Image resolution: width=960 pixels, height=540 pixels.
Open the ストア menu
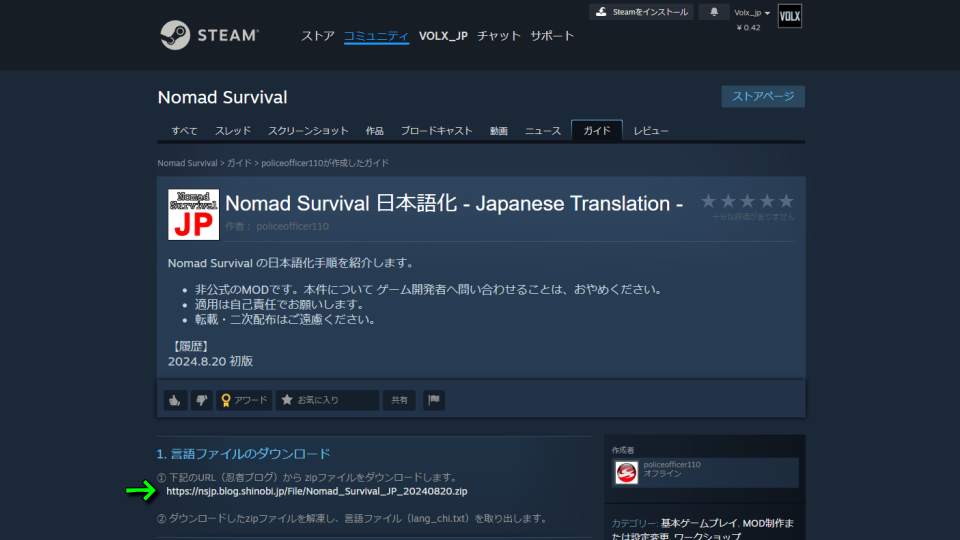tap(317, 36)
